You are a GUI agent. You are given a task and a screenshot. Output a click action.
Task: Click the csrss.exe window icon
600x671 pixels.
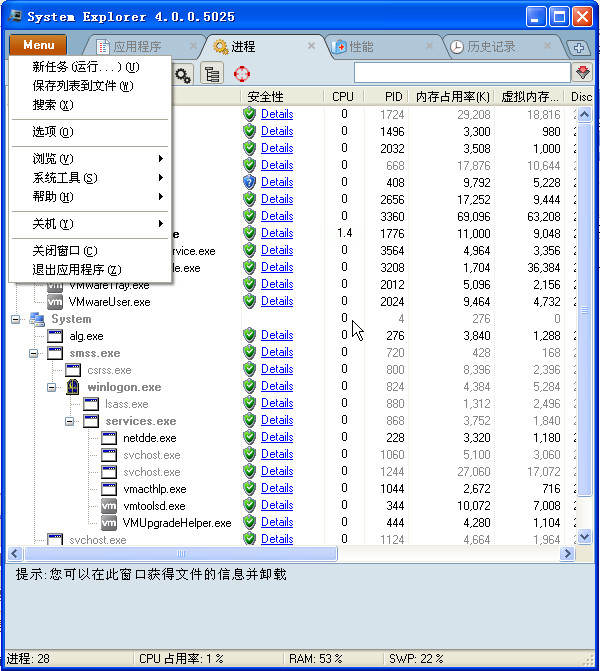73,370
